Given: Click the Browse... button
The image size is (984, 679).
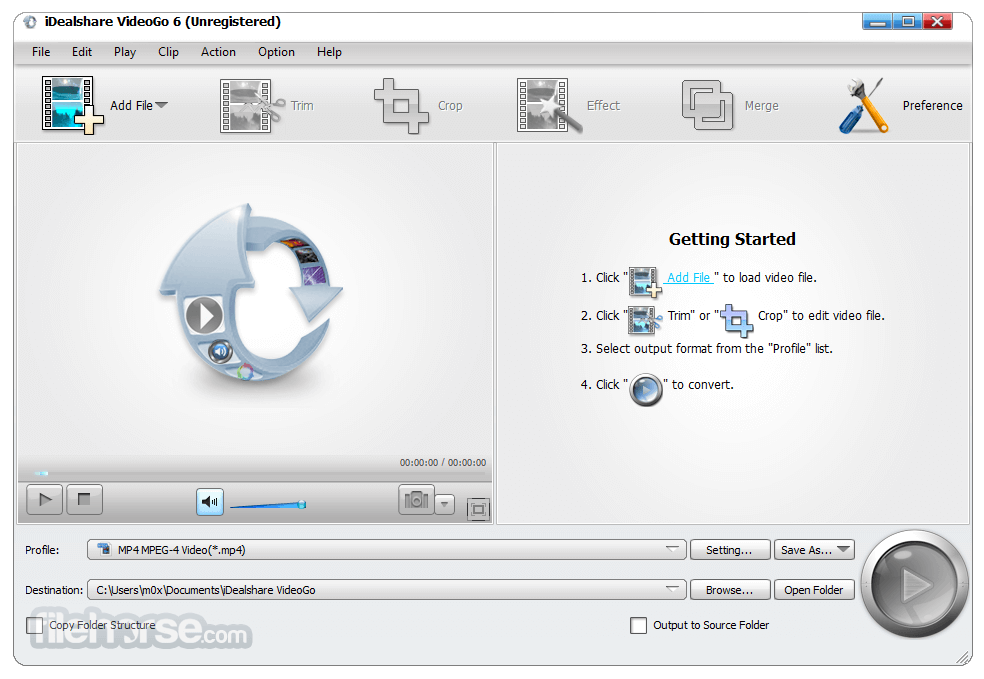Looking at the screenshot, I should 729,590.
